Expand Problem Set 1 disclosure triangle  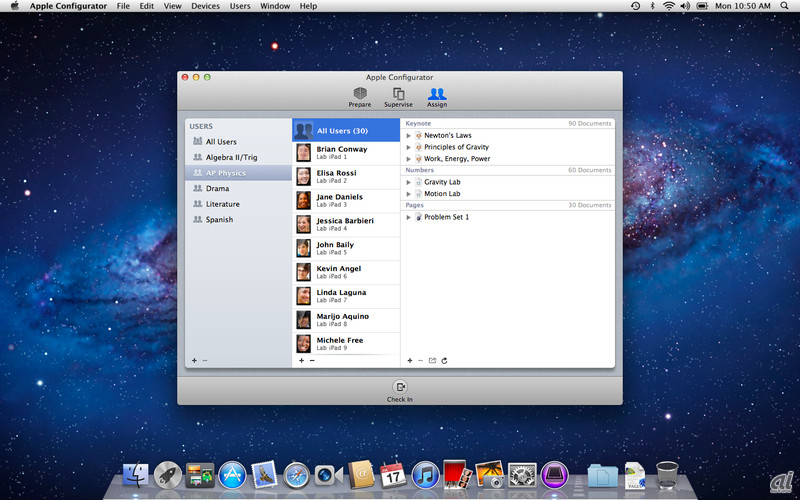[408, 217]
